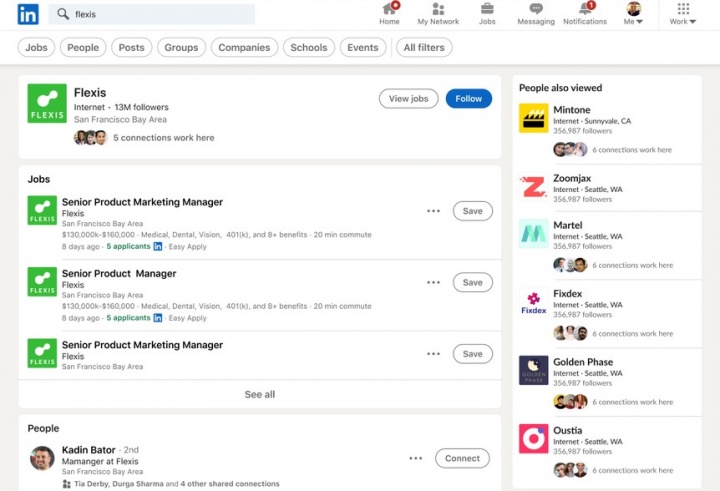Filter results by Jobs

click(36, 47)
